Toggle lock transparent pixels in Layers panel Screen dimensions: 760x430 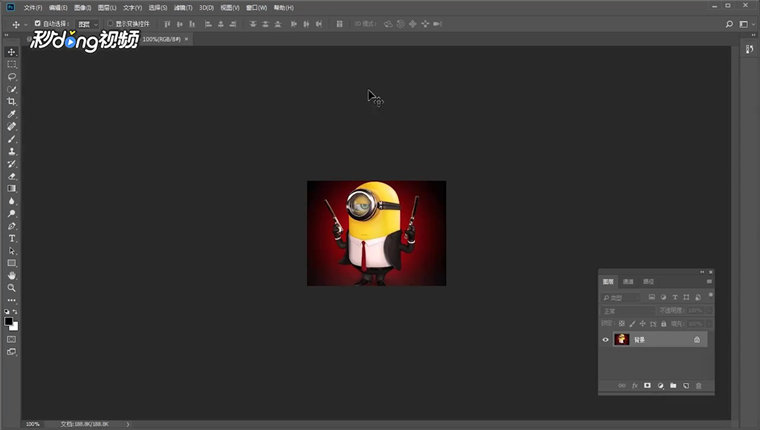click(x=622, y=324)
